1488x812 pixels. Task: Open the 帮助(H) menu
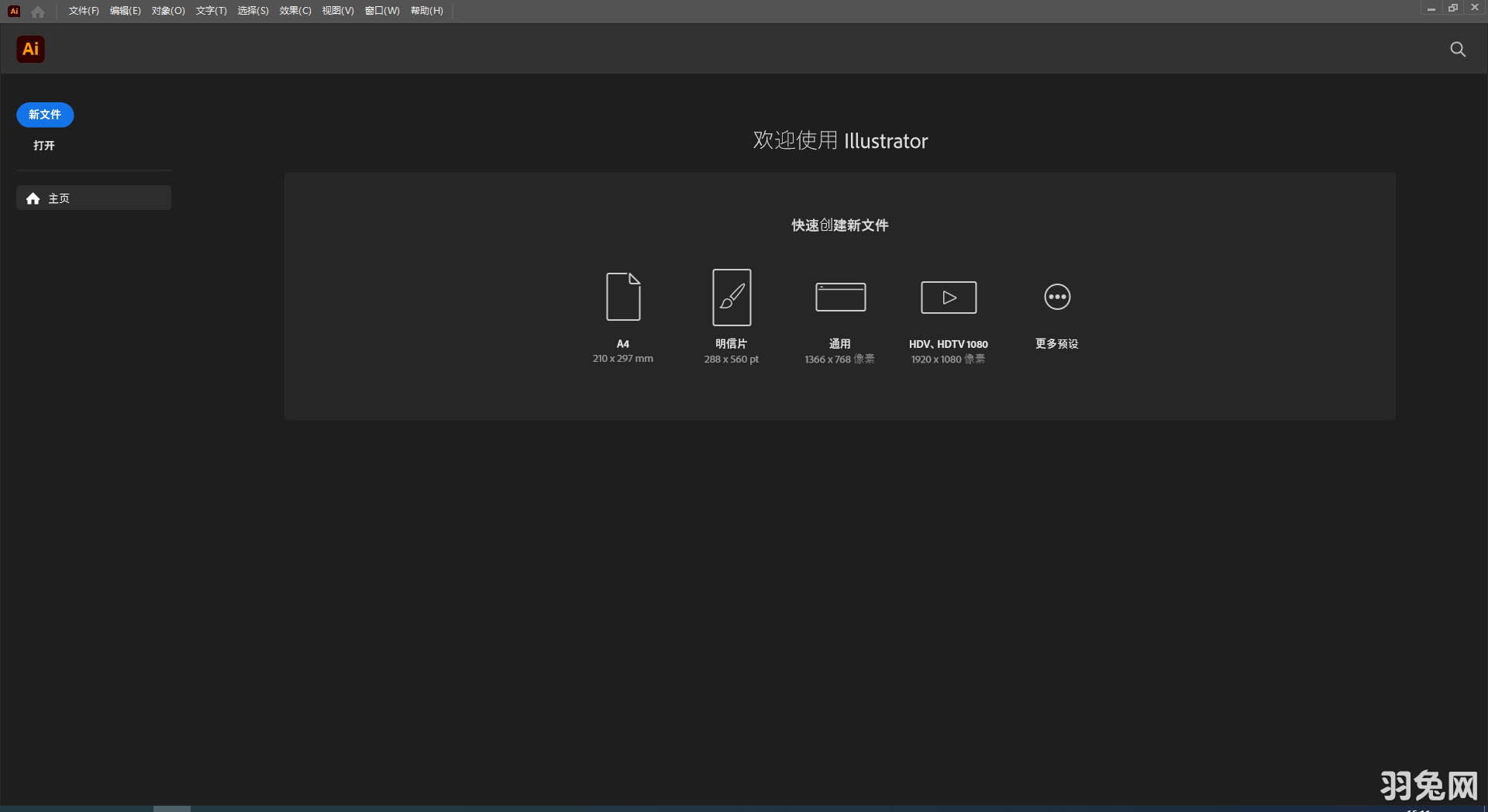click(427, 11)
